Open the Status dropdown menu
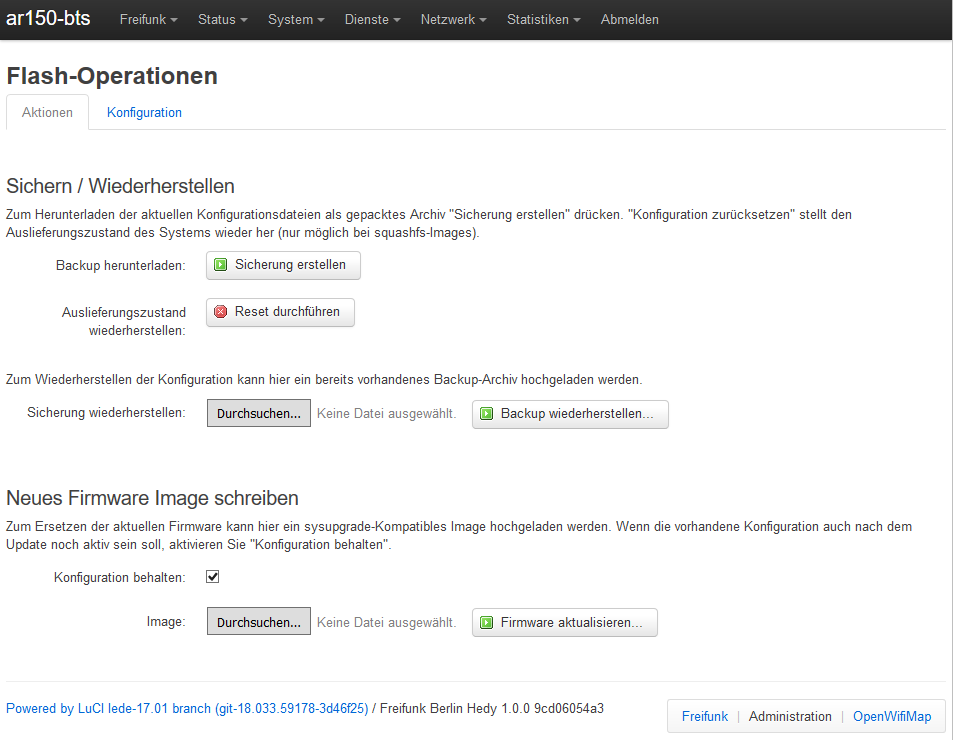Viewport: 953px width, 740px height. pyautogui.click(x=223, y=20)
